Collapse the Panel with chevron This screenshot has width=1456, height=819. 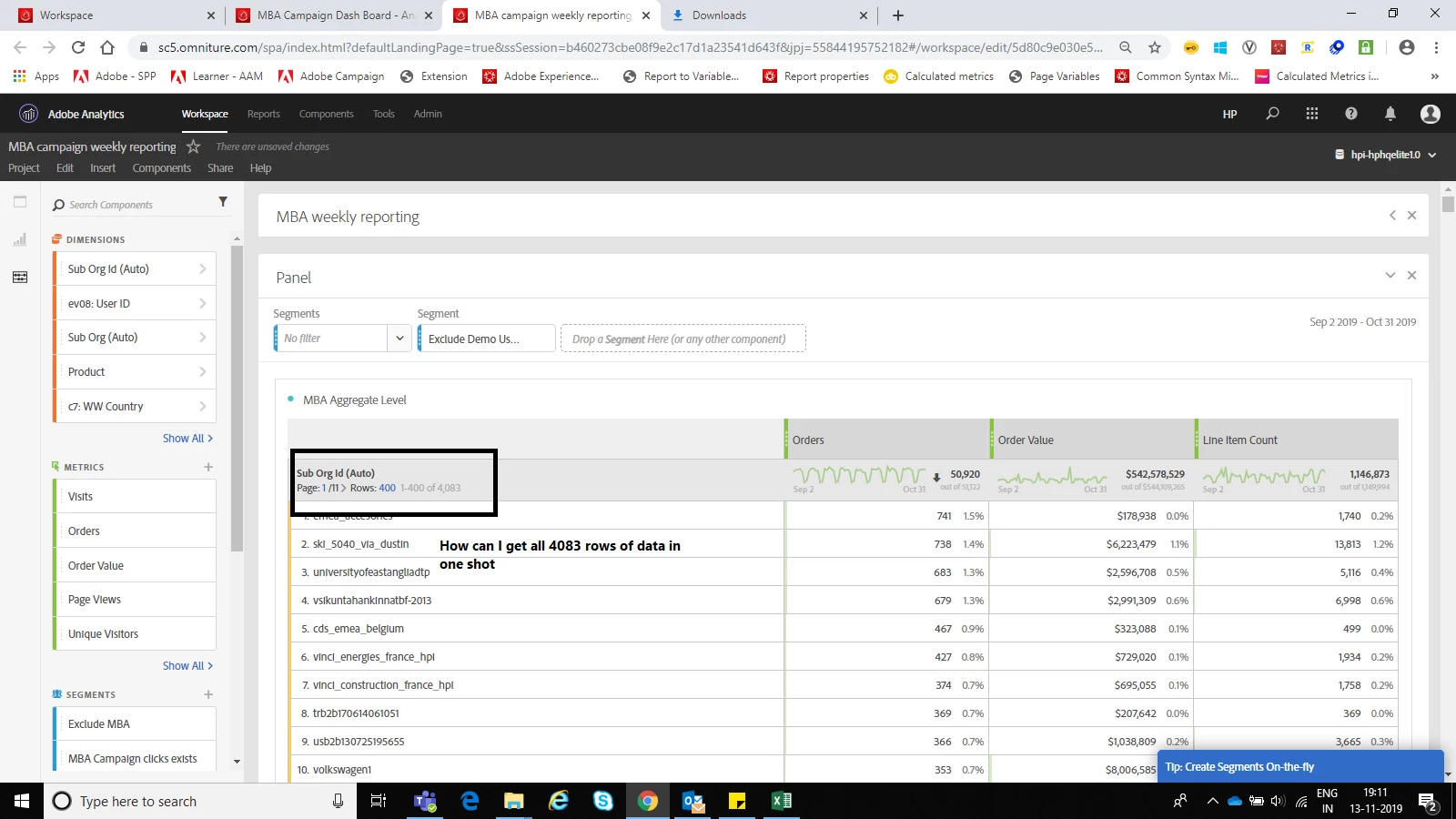coord(1390,275)
